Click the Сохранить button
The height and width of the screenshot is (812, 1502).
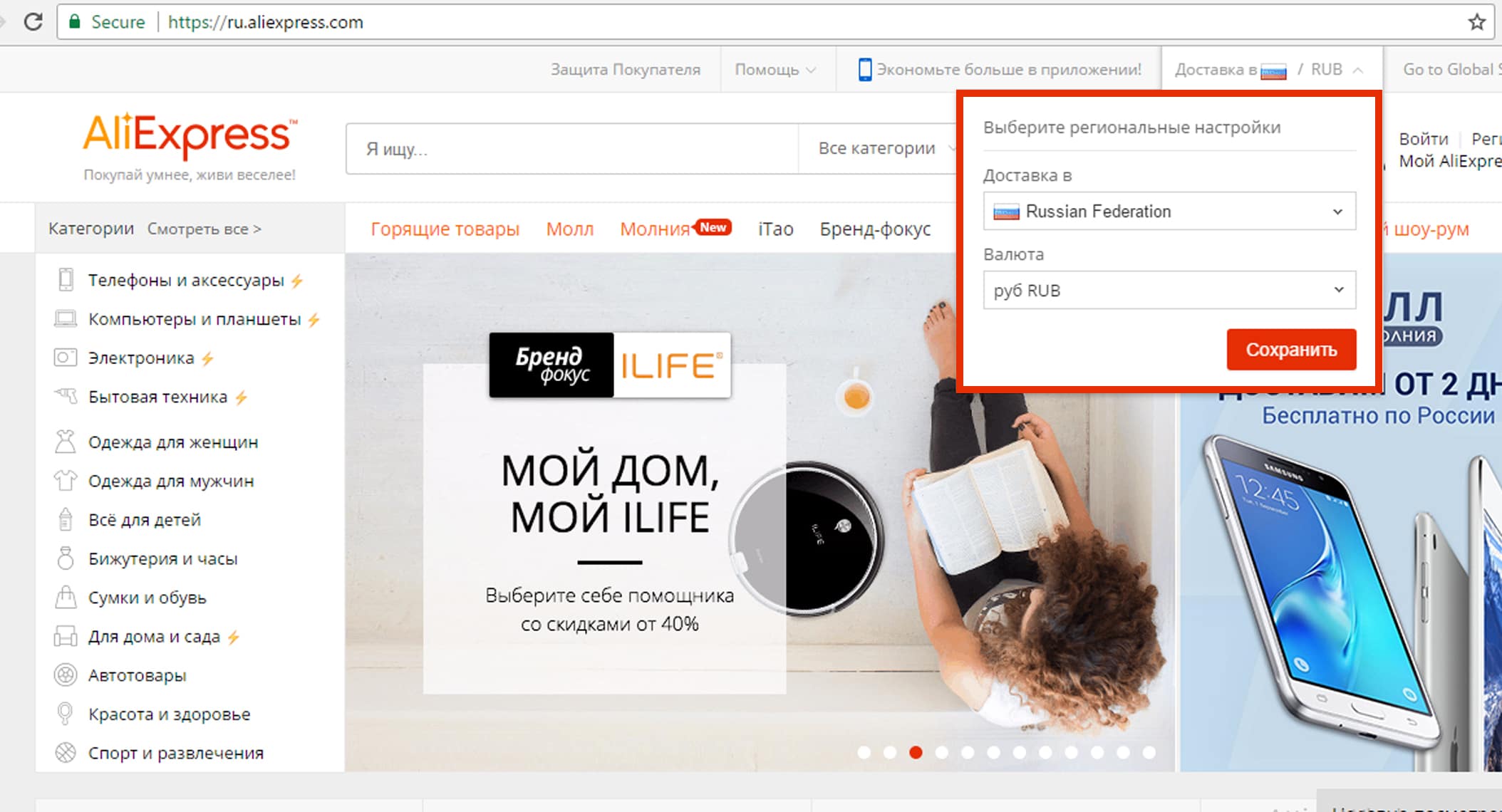[x=1291, y=349]
